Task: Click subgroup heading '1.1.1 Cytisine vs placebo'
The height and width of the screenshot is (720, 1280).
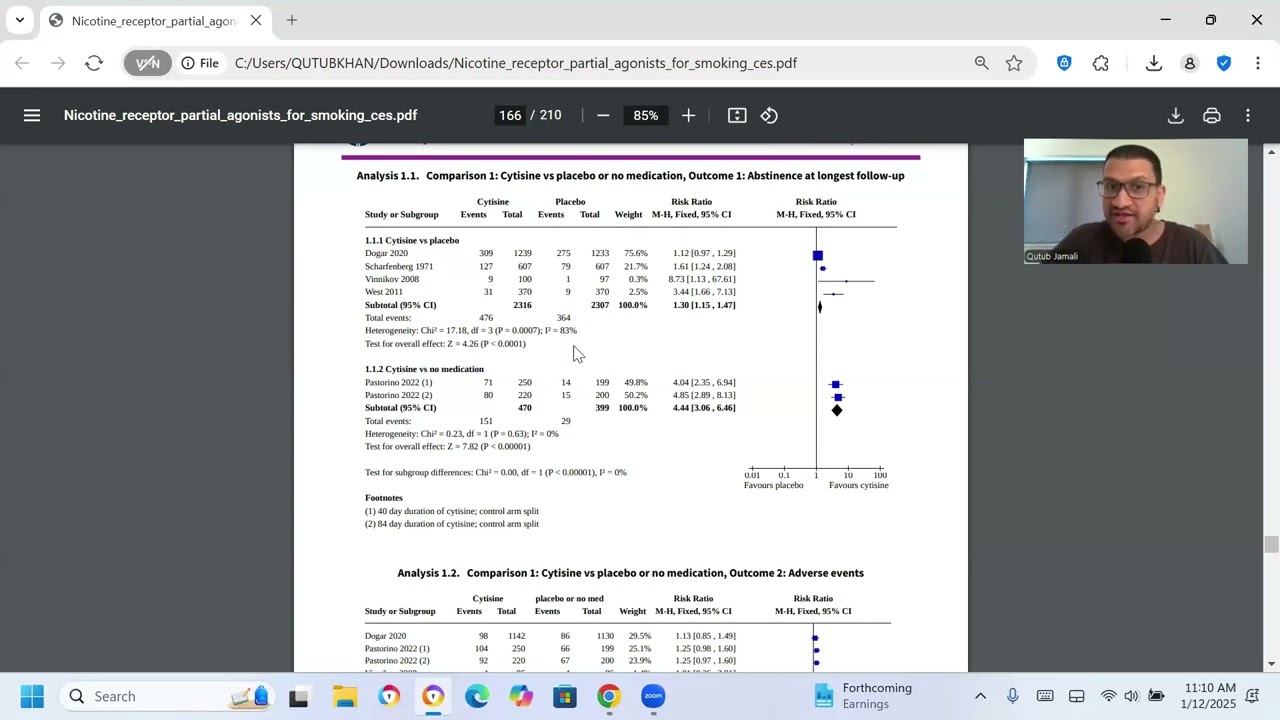Action: tap(412, 241)
